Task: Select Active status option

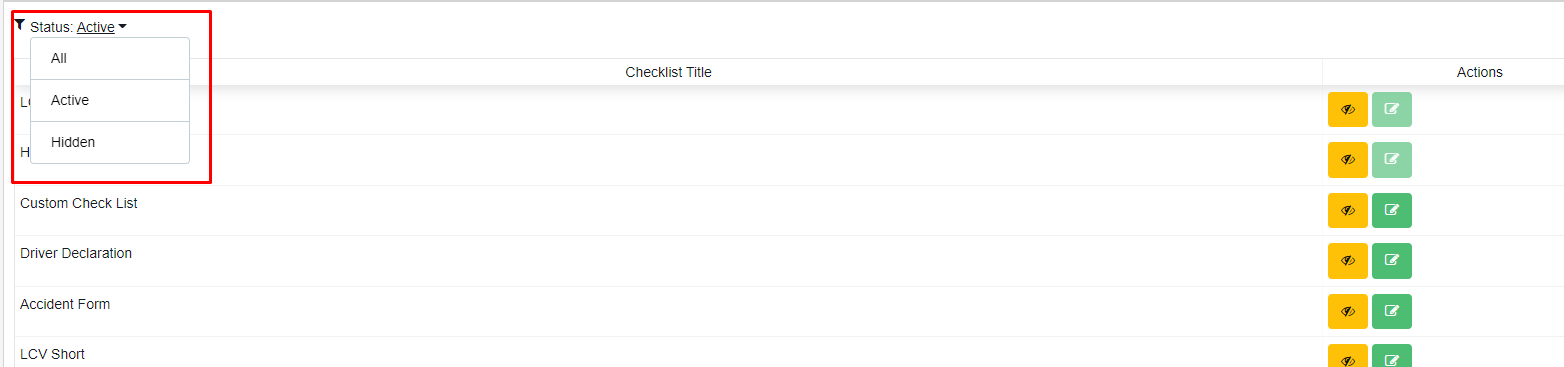Action: [x=110, y=101]
